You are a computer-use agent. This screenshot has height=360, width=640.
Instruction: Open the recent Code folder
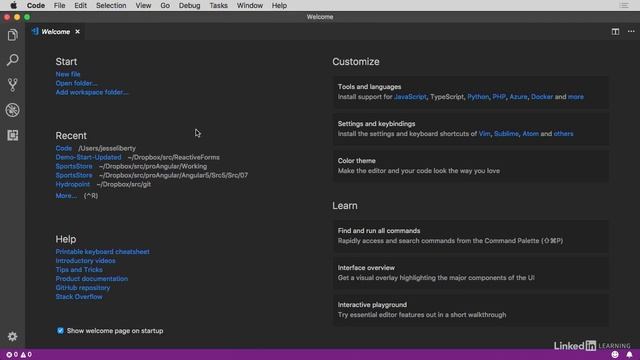pyautogui.click(x=64, y=148)
